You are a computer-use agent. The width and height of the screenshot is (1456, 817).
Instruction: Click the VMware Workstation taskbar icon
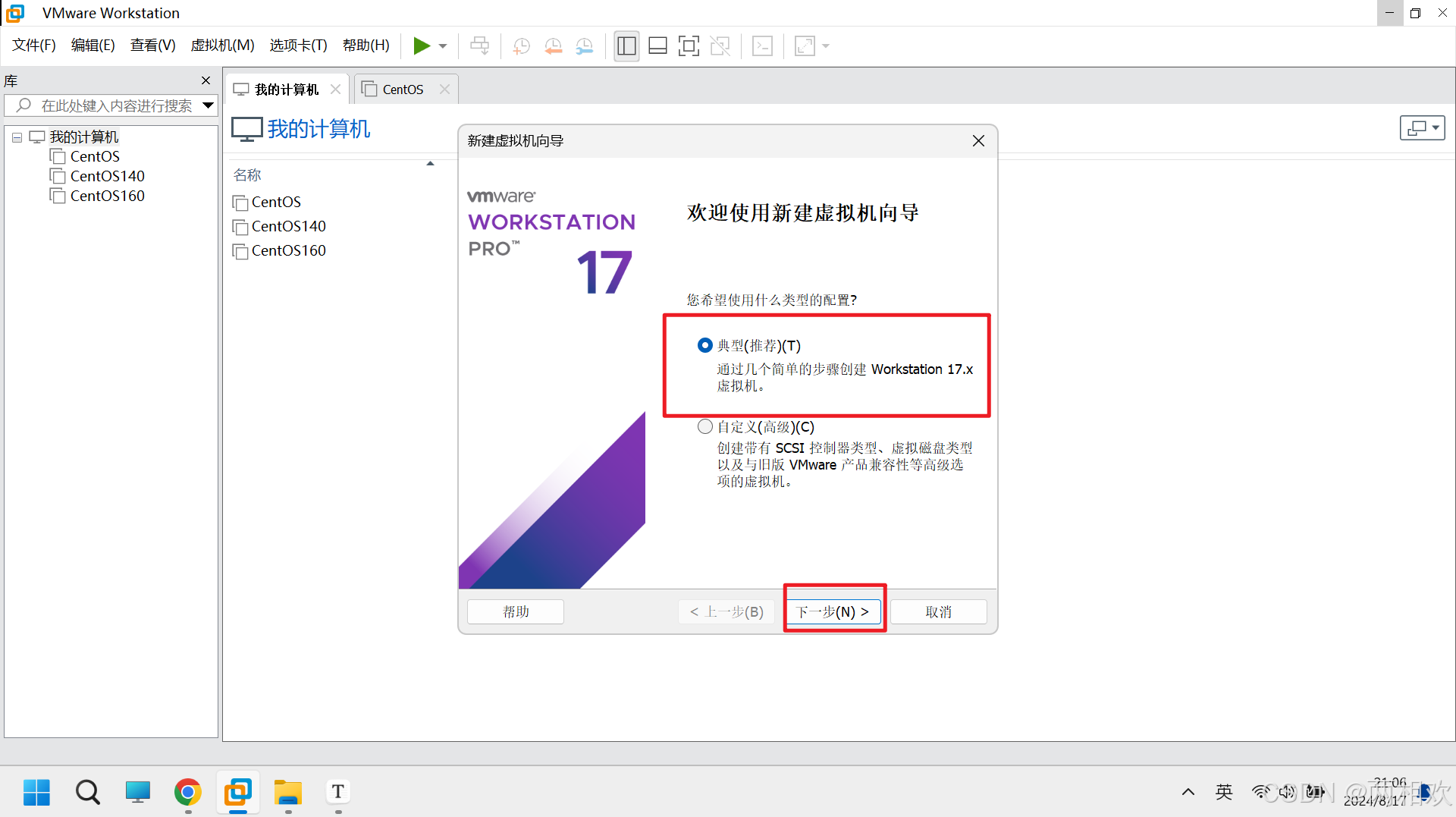[238, 792]
